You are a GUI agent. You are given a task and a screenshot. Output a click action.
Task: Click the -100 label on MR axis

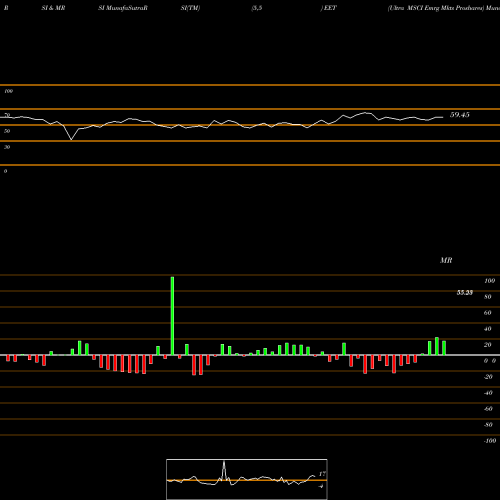(x=490, y=441)
